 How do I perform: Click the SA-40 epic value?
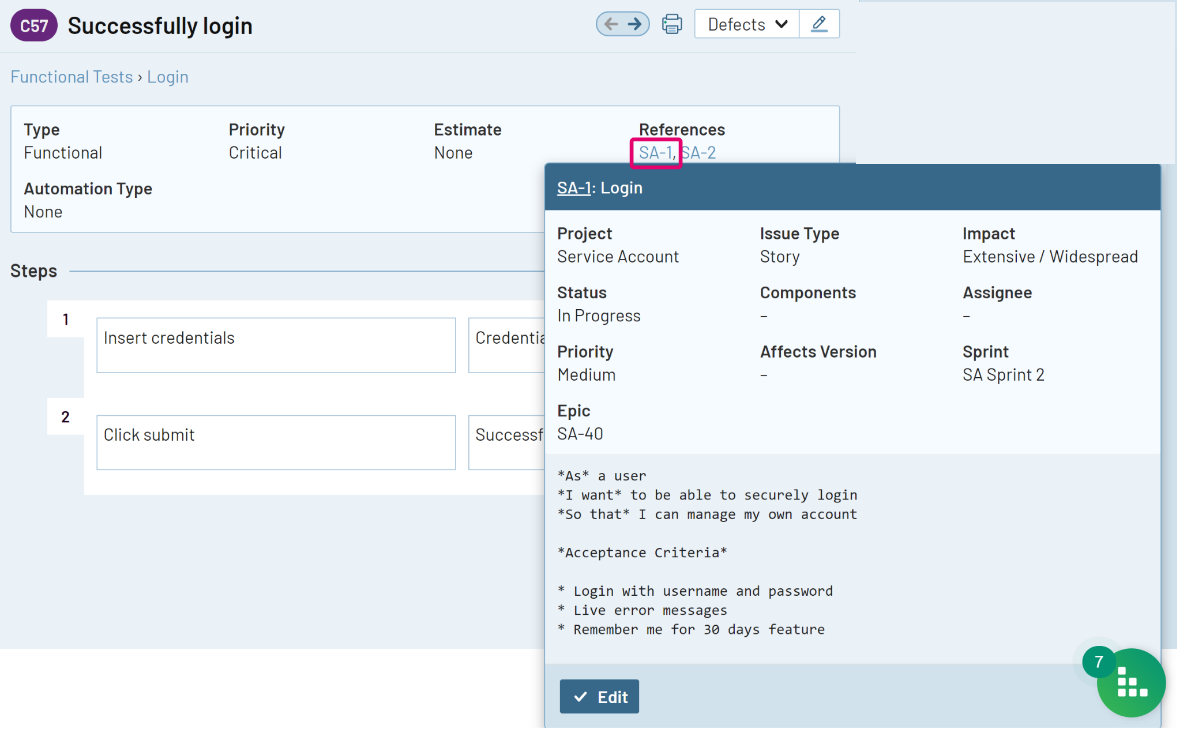pyautogui.click(x=580, y=434)
